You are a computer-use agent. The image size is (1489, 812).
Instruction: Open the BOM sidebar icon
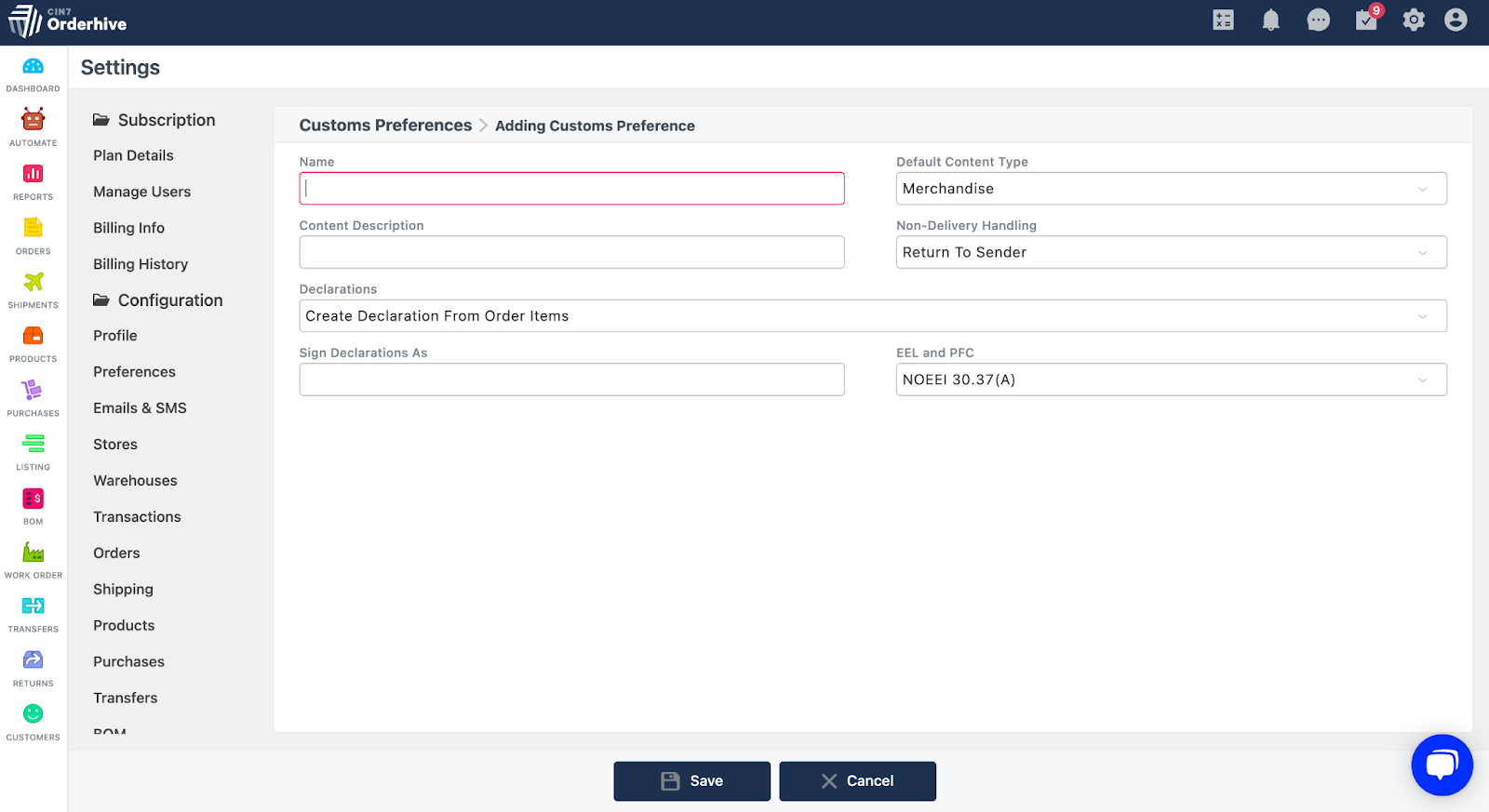(33, 499)
